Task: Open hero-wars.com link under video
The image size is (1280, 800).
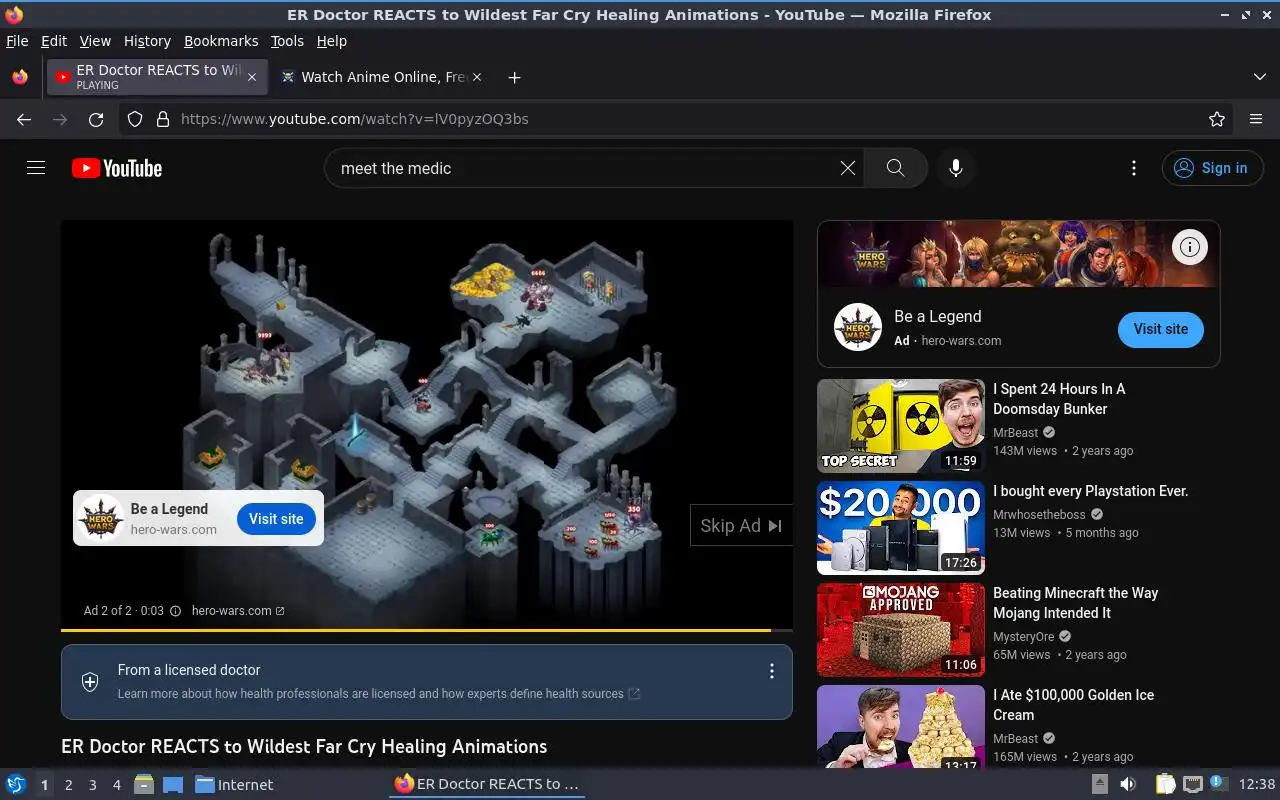Action: tap(238, 611)
